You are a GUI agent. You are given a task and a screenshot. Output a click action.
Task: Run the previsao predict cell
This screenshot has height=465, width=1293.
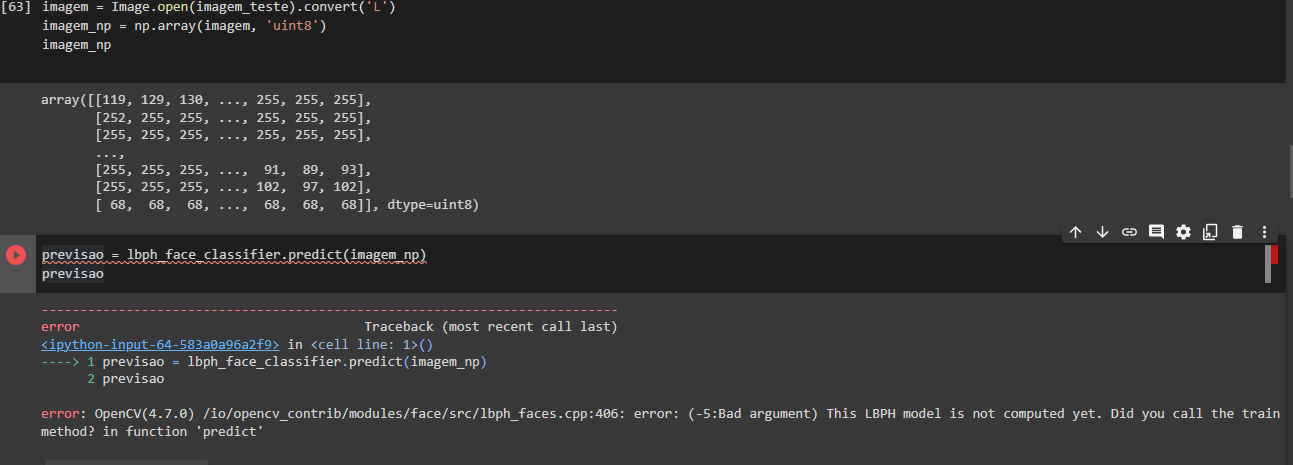coord(16,255)
